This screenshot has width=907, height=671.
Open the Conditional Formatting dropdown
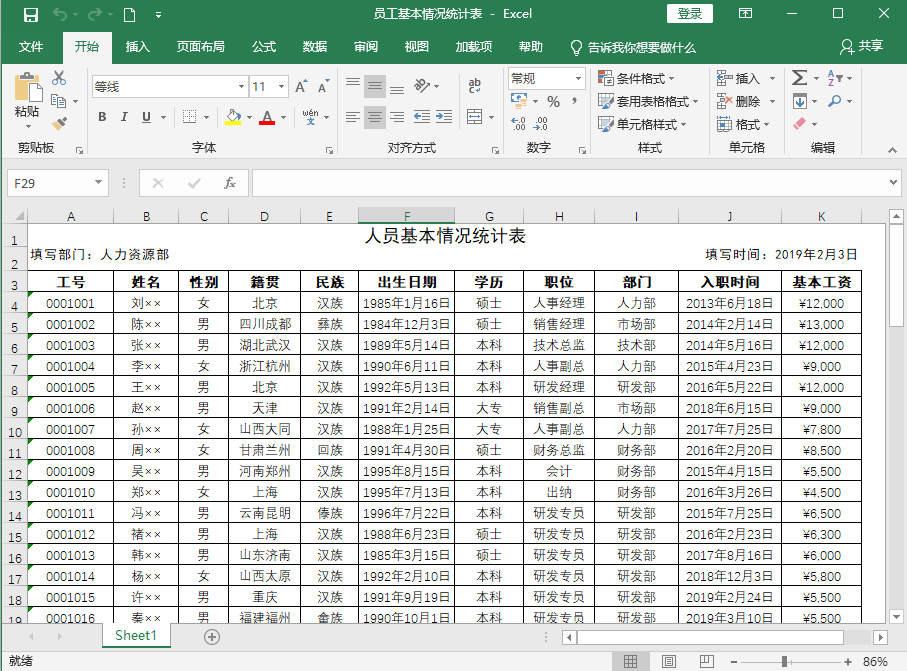[636, 78]
